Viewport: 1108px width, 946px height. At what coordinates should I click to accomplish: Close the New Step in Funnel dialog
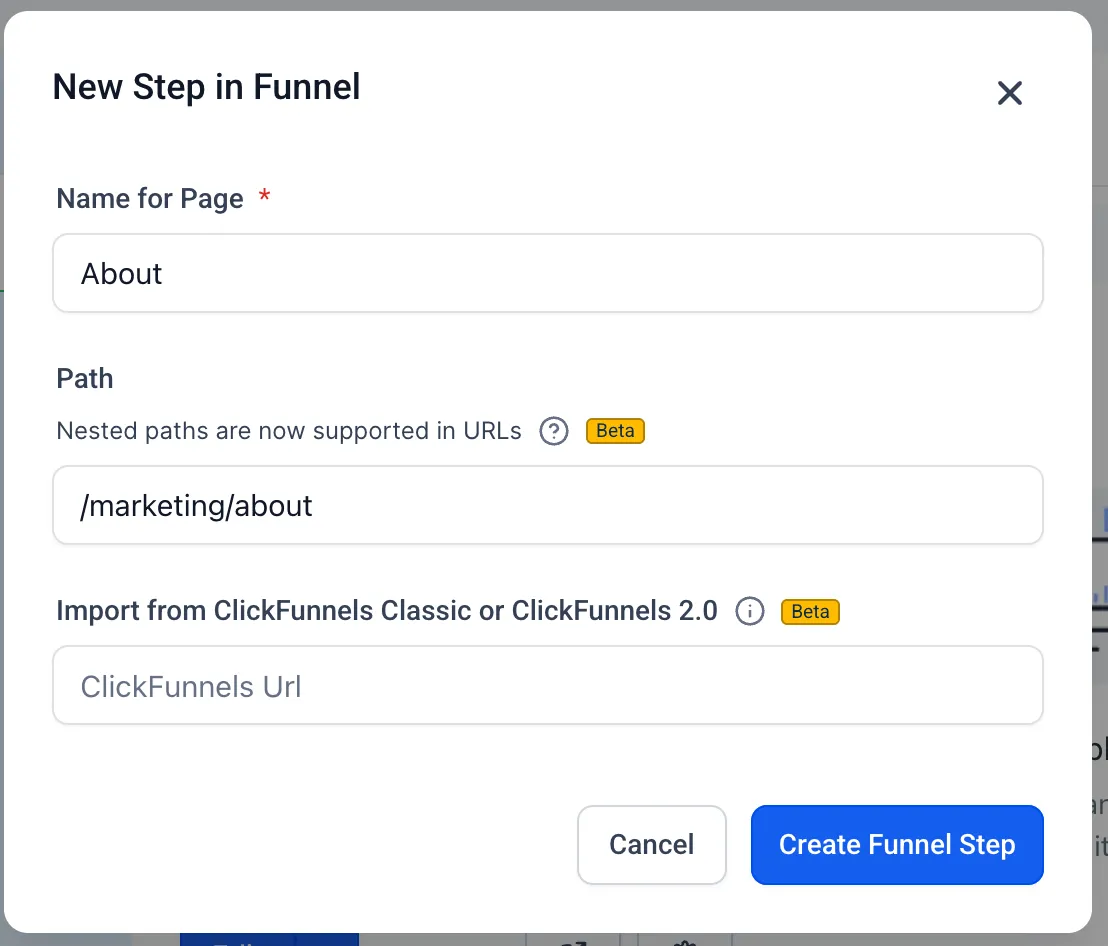point(1009,93)
